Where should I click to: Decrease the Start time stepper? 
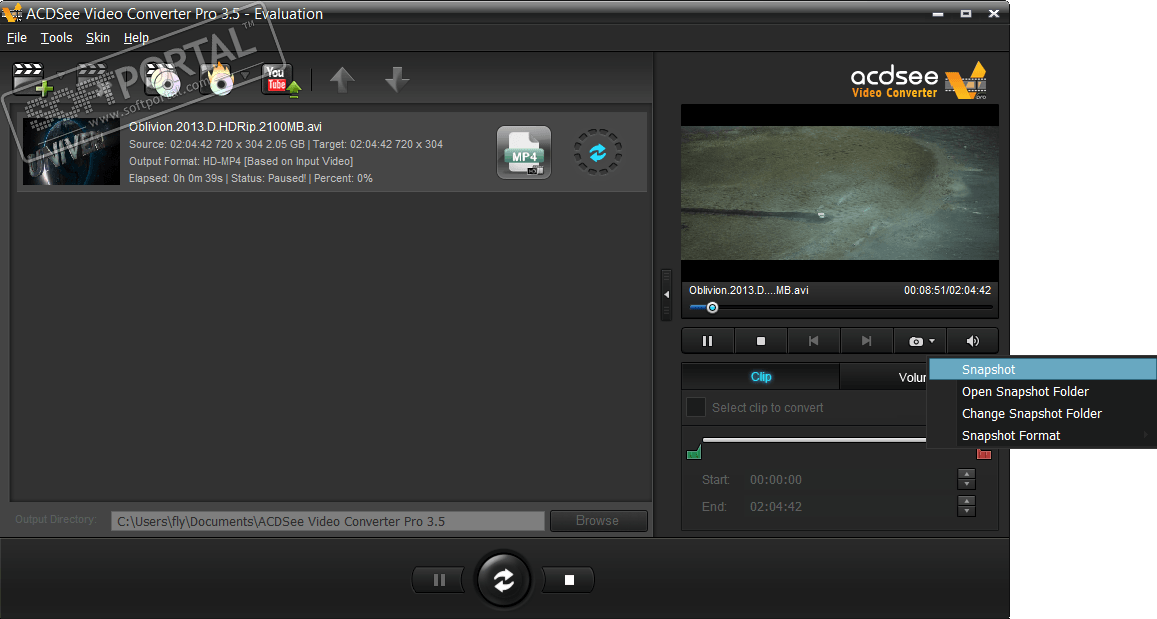tap(967, 485)
